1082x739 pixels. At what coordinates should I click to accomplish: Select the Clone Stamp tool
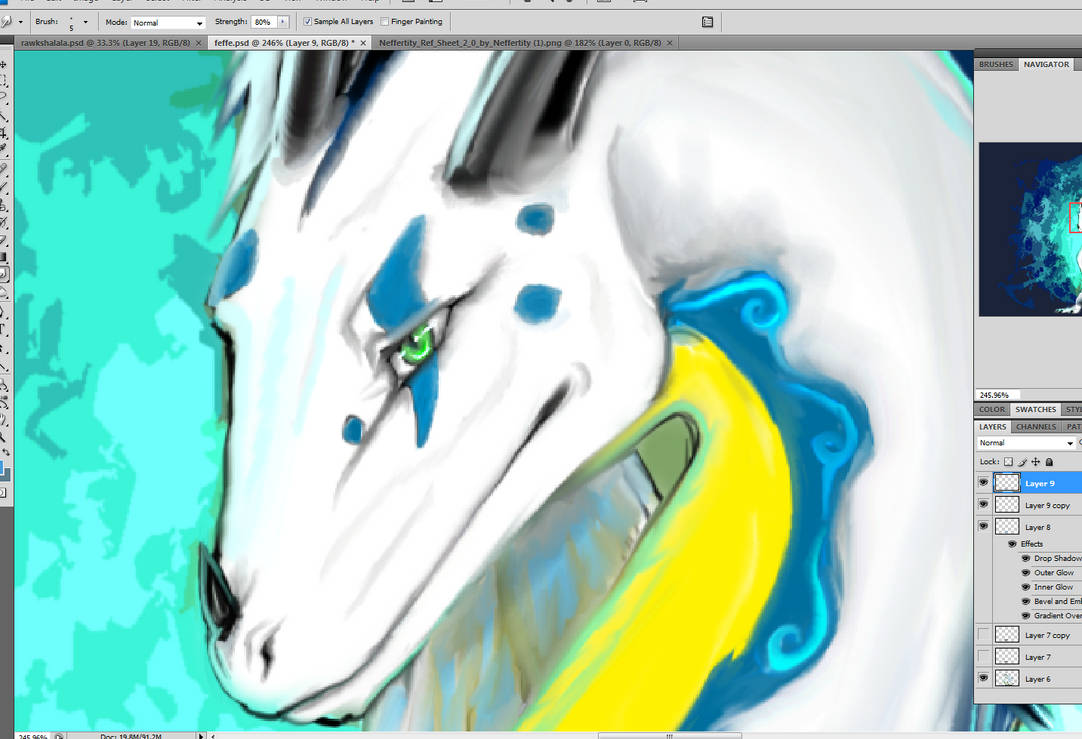pyautogui.click(x=3, y=204)
